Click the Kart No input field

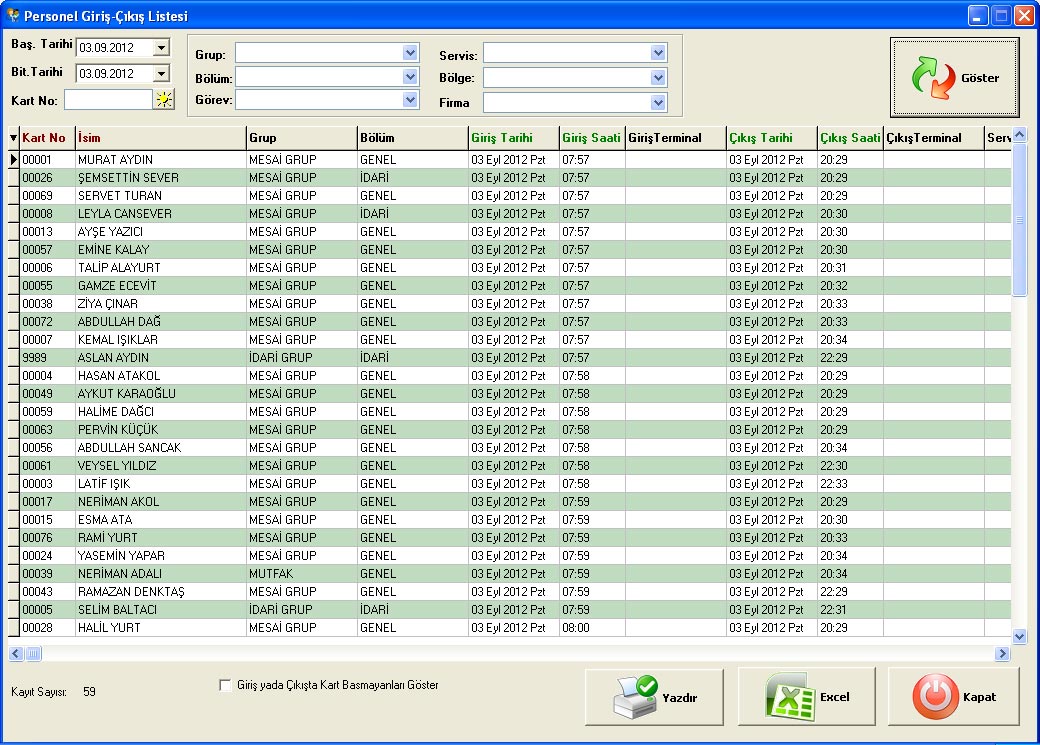coord(108,99)
